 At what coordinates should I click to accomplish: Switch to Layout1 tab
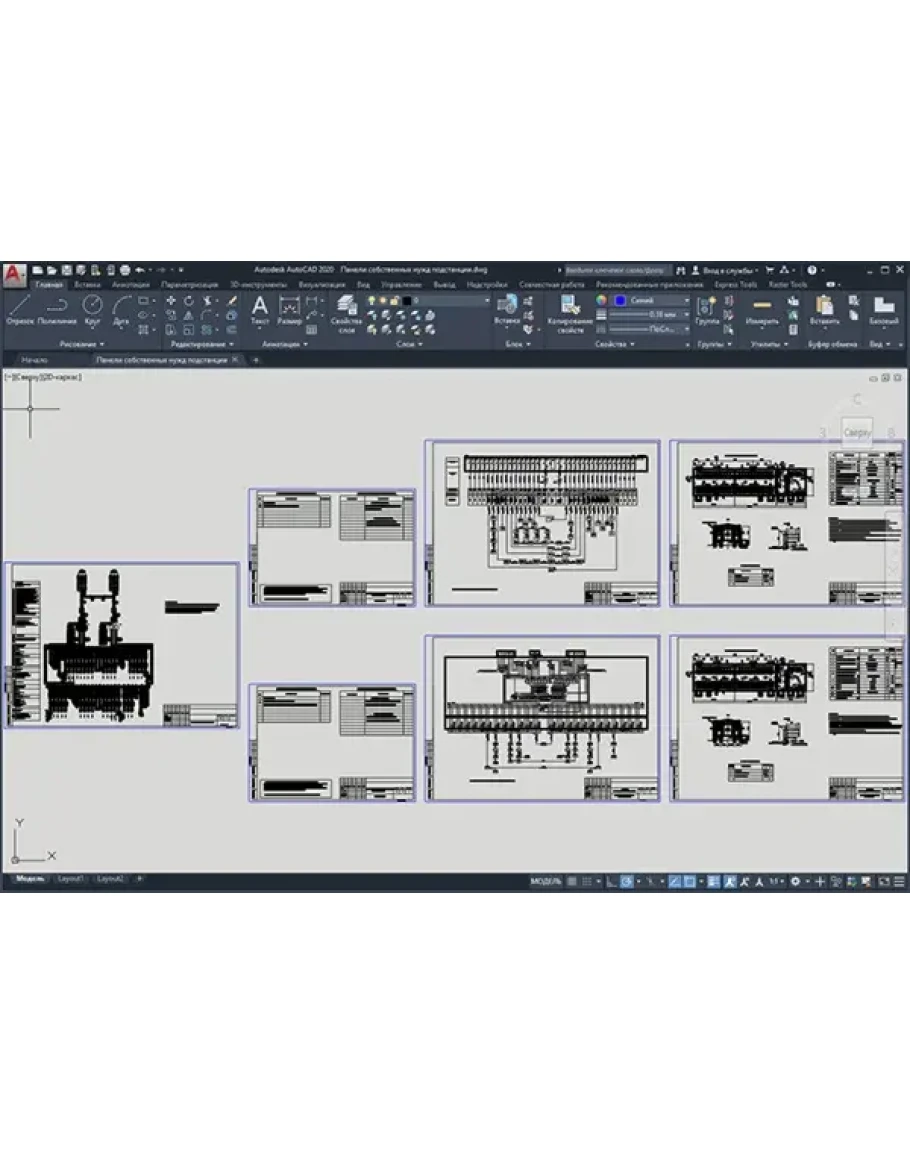click(x=70, y=878)
